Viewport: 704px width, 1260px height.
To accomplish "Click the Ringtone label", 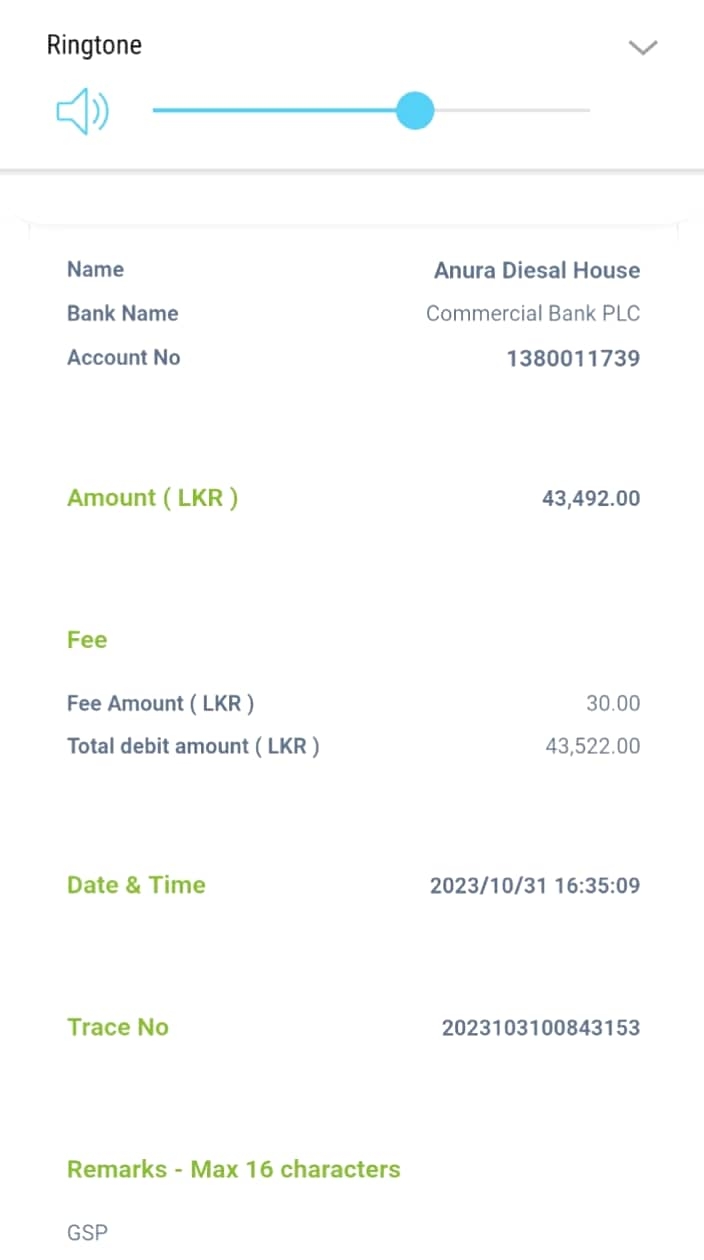I will [94, 45].
